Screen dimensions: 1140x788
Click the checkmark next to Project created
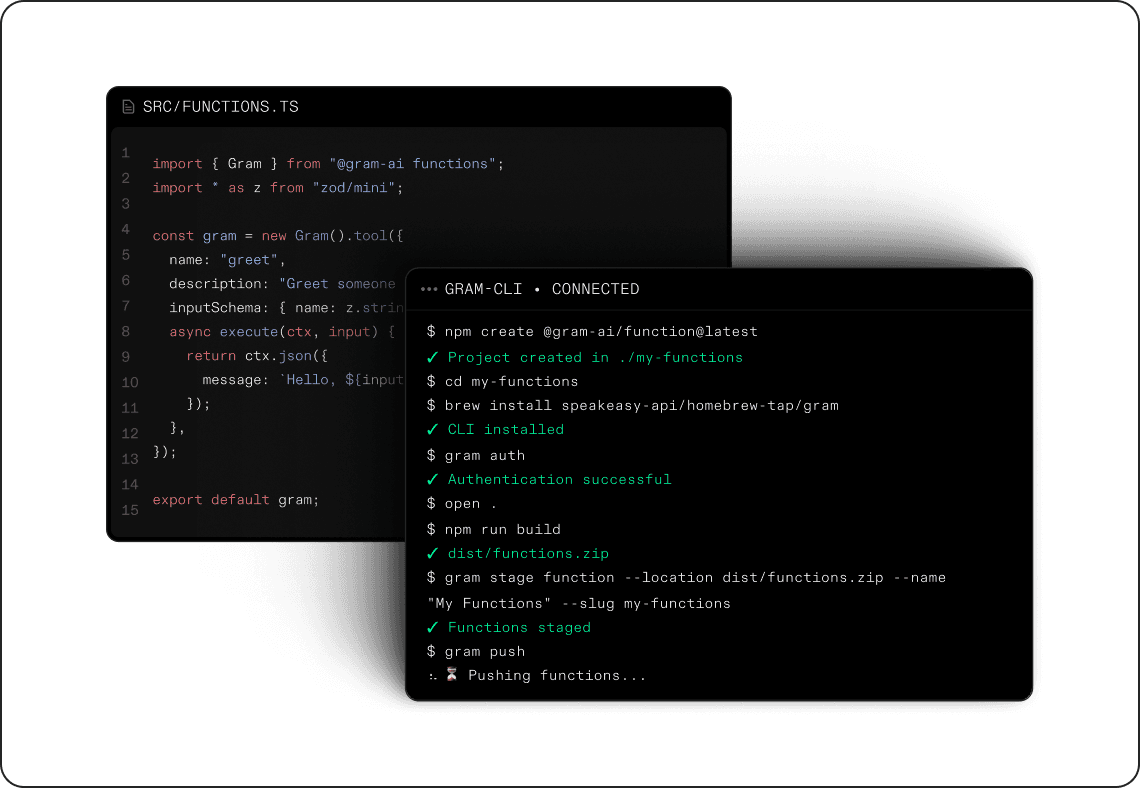pos(432,357)
